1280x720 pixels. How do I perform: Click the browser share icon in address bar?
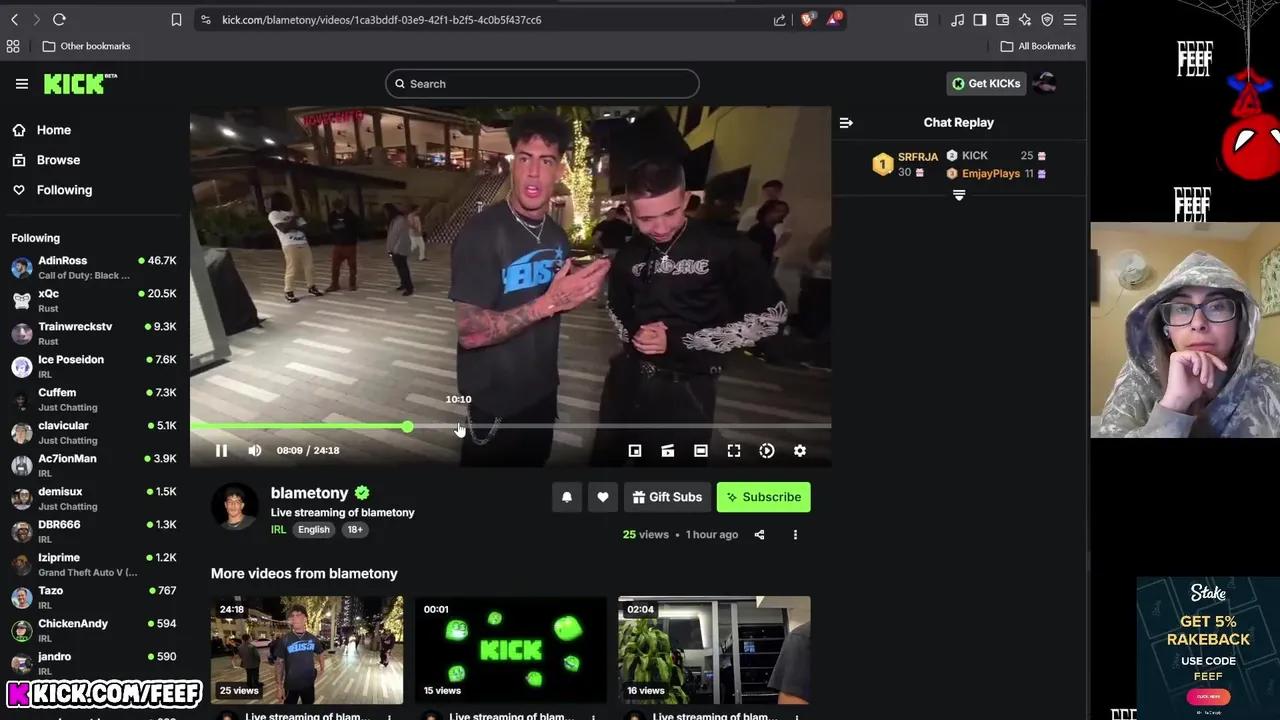780,20
